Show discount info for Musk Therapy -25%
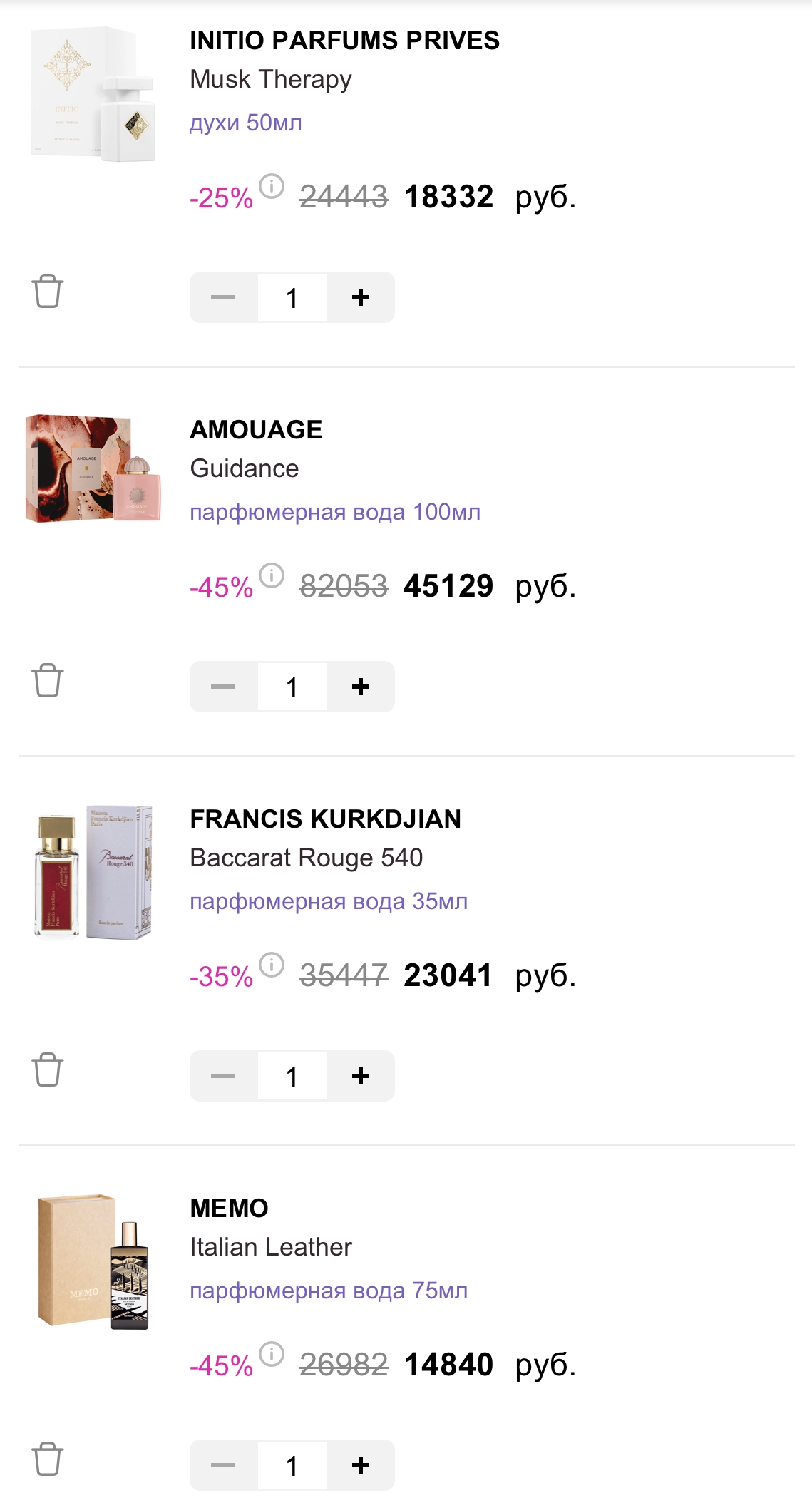The height and width of the screenshot is (1498, 812). (x=272, y=186)
